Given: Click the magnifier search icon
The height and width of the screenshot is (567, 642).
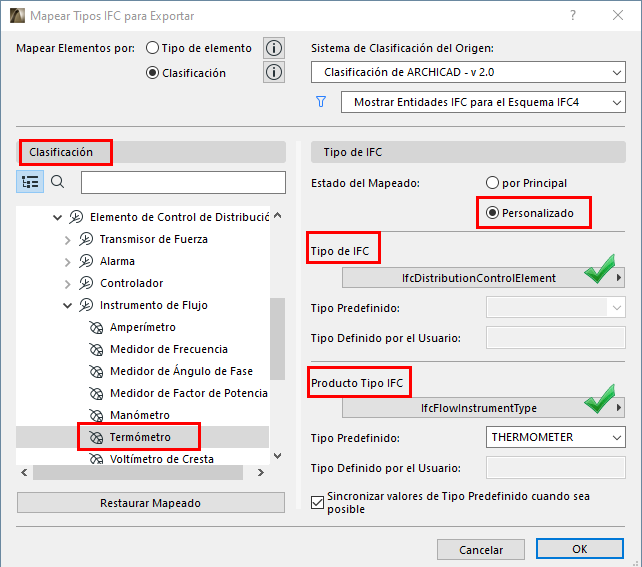Looking at the screenshot, I should pos(57,181).
